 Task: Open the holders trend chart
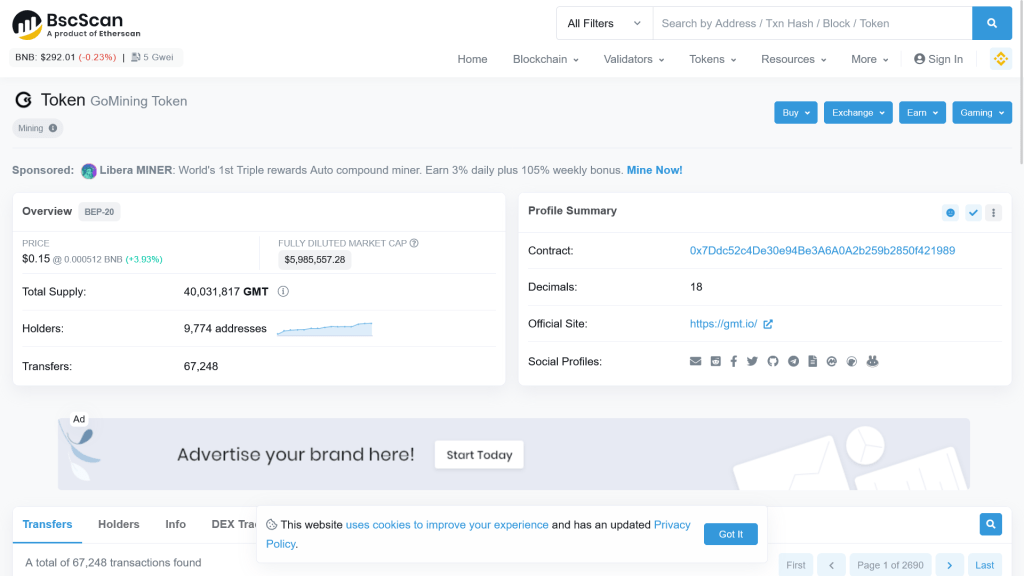(325, 328)
